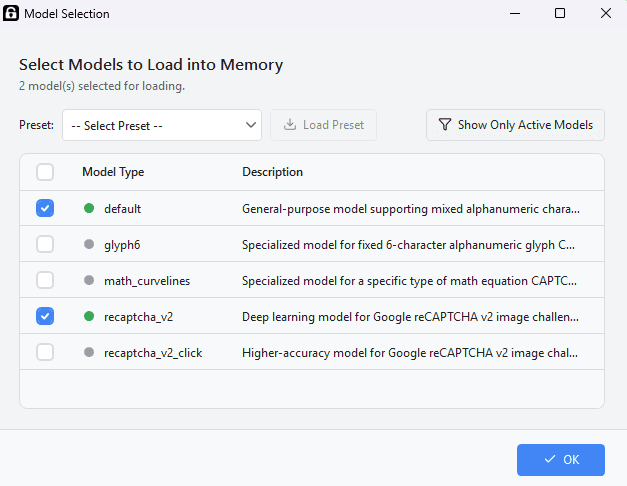Click the Load Preset button
This screenshot has width=627, height=486.
click(323, 125)
